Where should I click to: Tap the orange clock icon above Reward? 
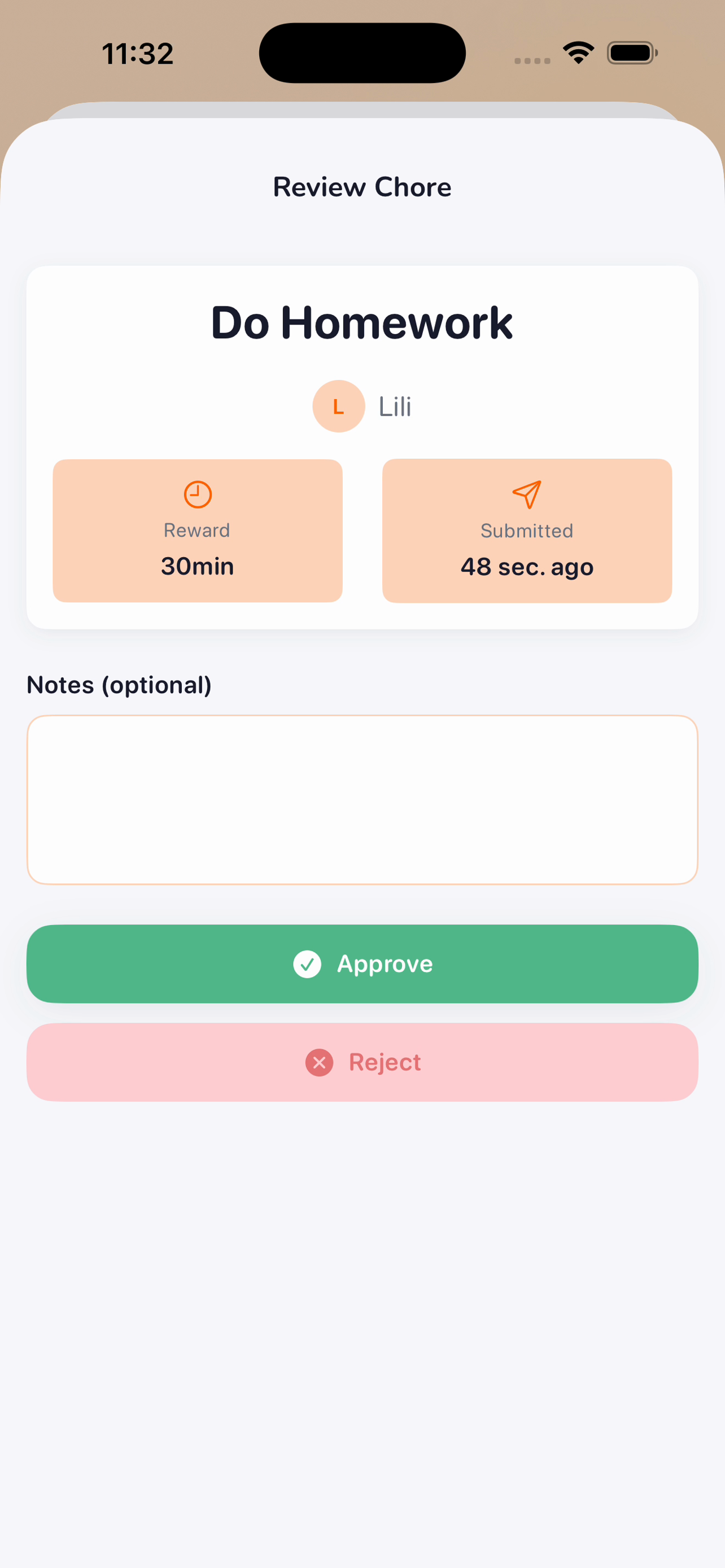(x=198, y=494)
